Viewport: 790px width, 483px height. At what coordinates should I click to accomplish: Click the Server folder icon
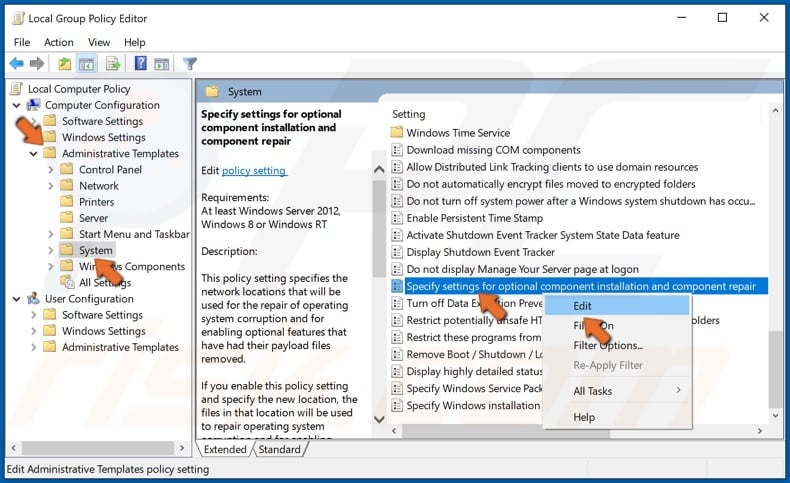click(67, 218)
